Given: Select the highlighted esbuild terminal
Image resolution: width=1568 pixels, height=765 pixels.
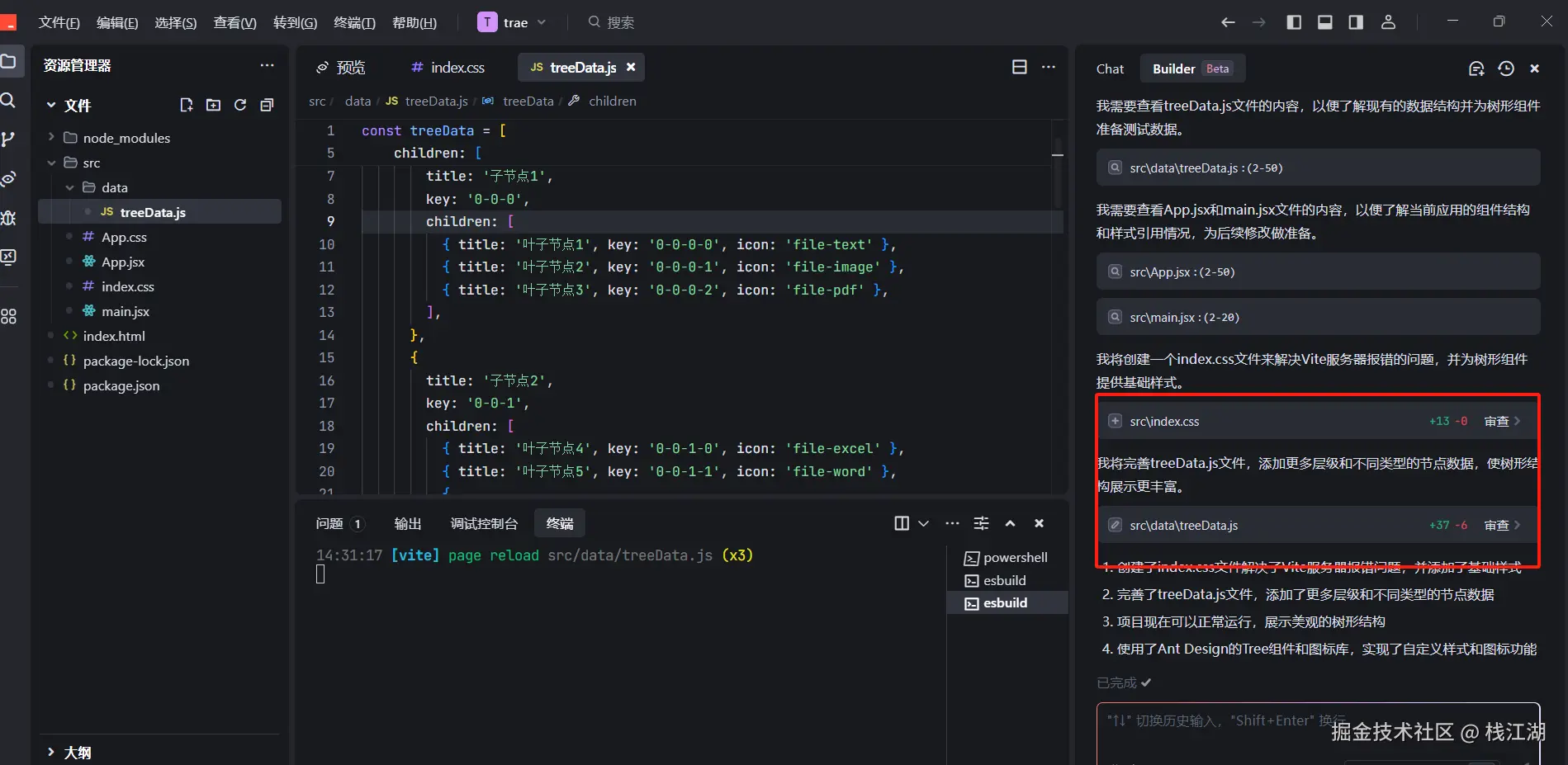Looking at the screenshot, I should (x=1007, y=603).
